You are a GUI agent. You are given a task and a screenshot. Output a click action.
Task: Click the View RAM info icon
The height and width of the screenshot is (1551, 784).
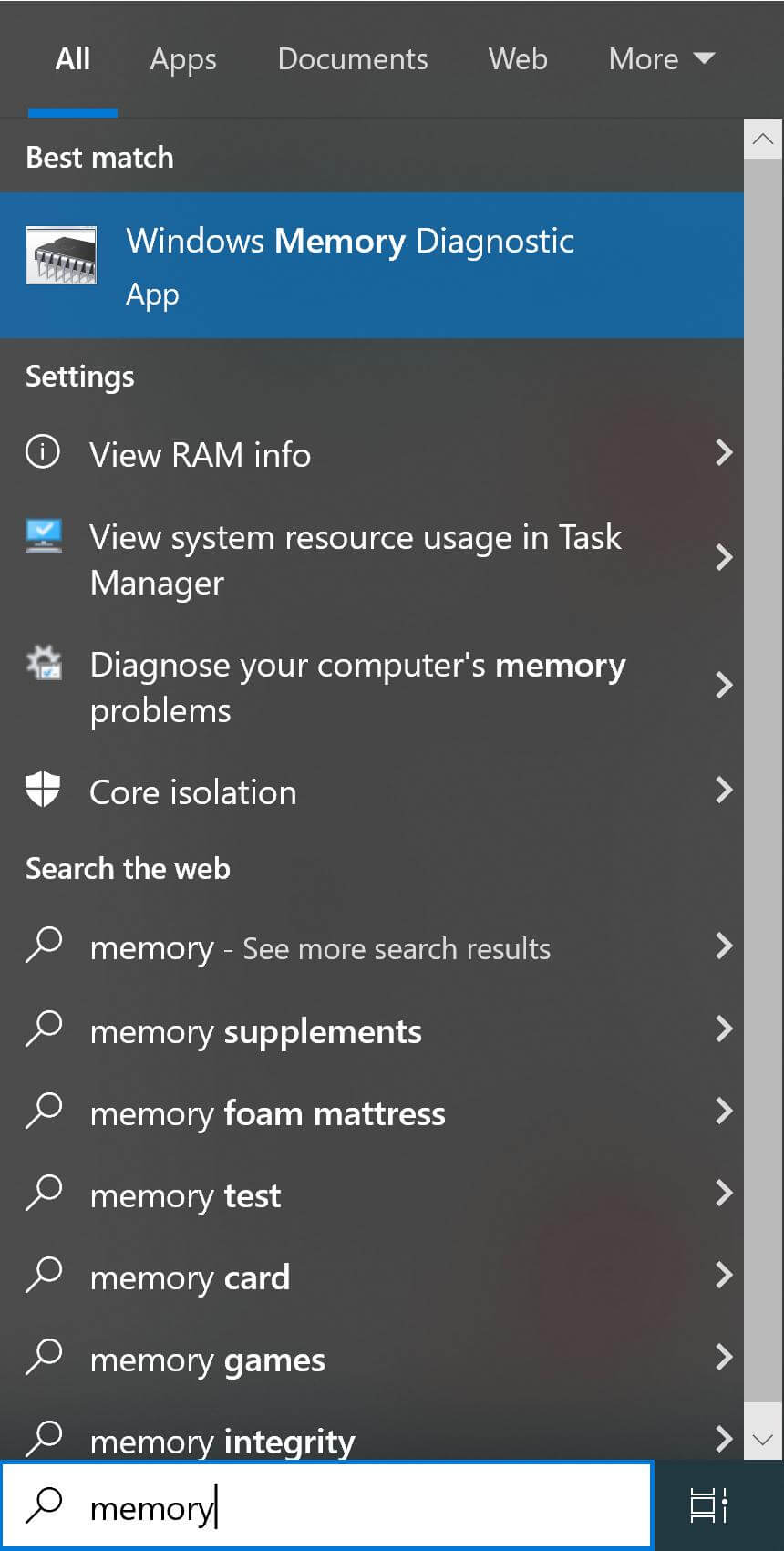coord(43,452)
